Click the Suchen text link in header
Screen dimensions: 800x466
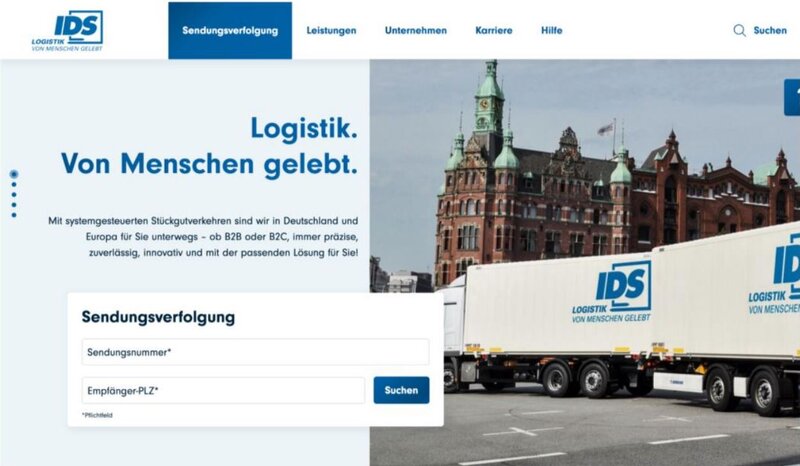tap(770, 31)
